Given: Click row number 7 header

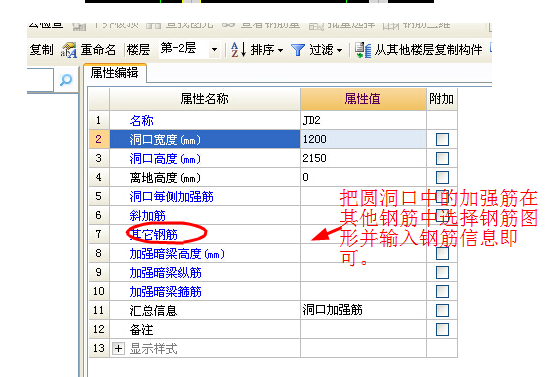Looking at the screenshot, I should pos(99,234).
